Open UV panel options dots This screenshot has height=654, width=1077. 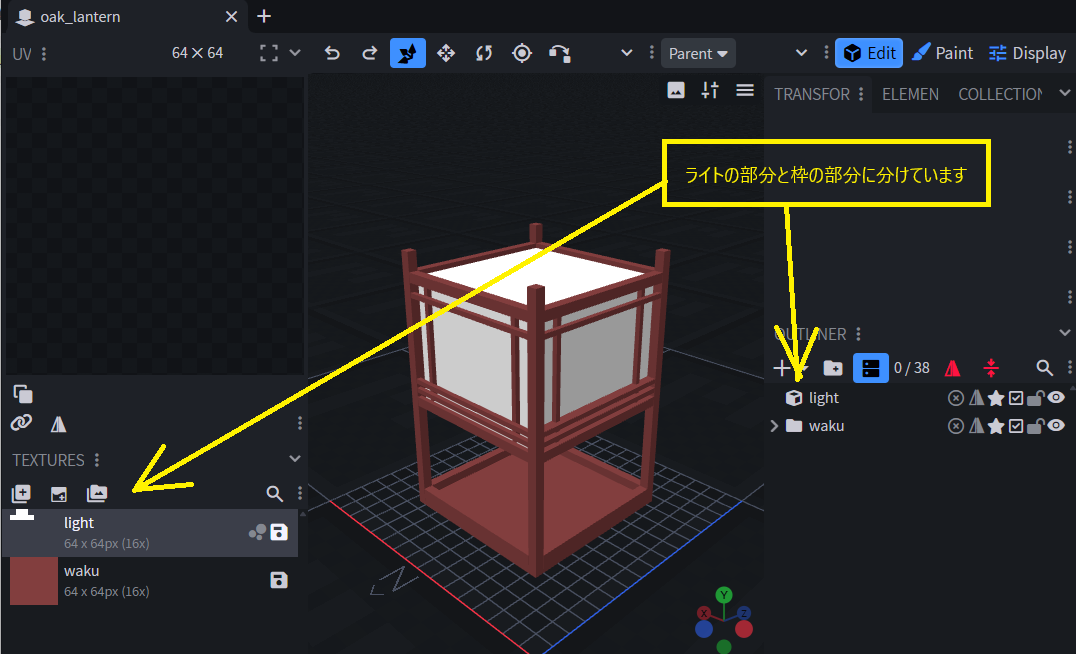click(44, 54)
